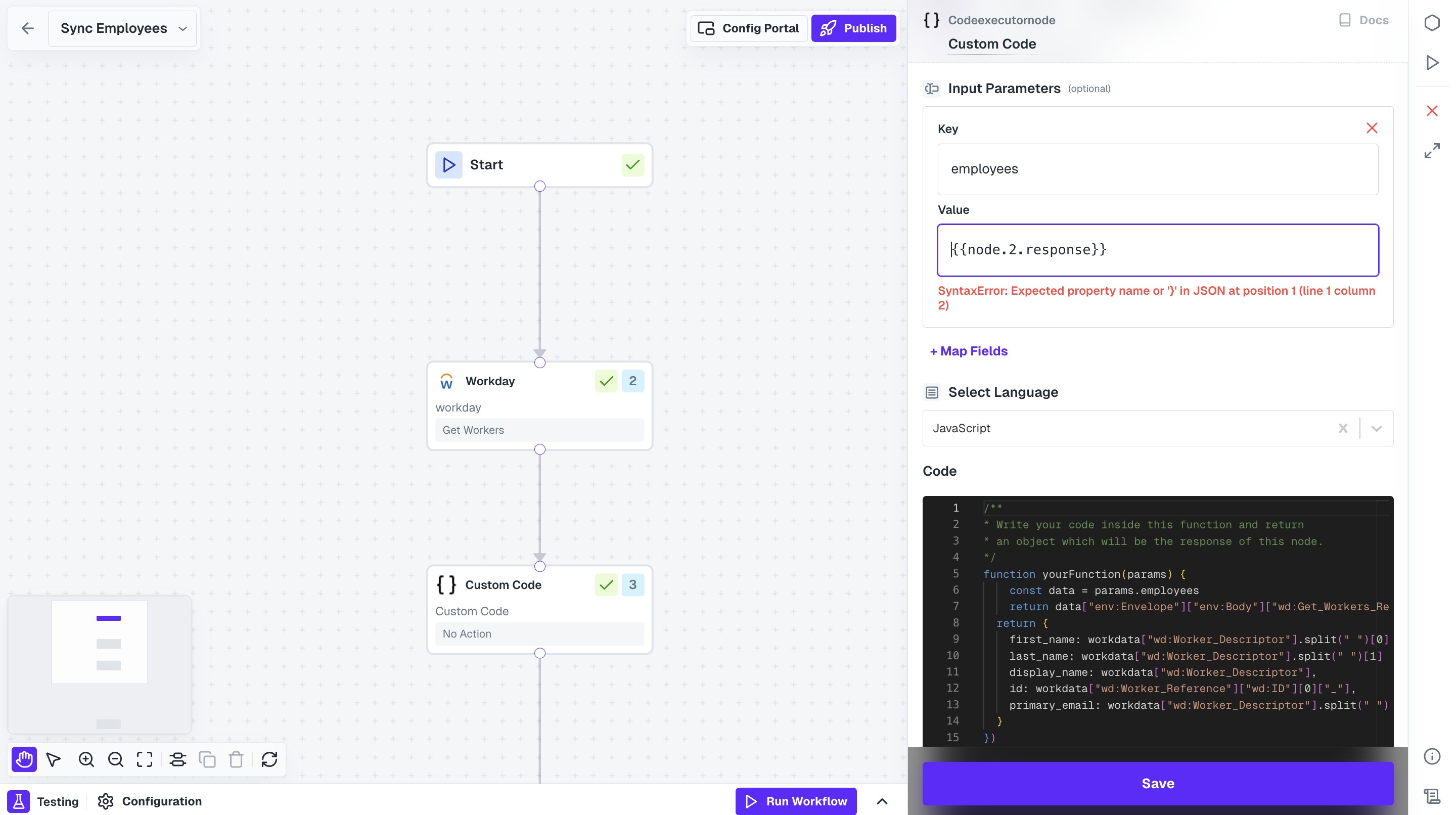Collapse the bottom Run Workflow bar
Image resolution: width=1456 pixels, height=815 pixels.
pos(882,801)
